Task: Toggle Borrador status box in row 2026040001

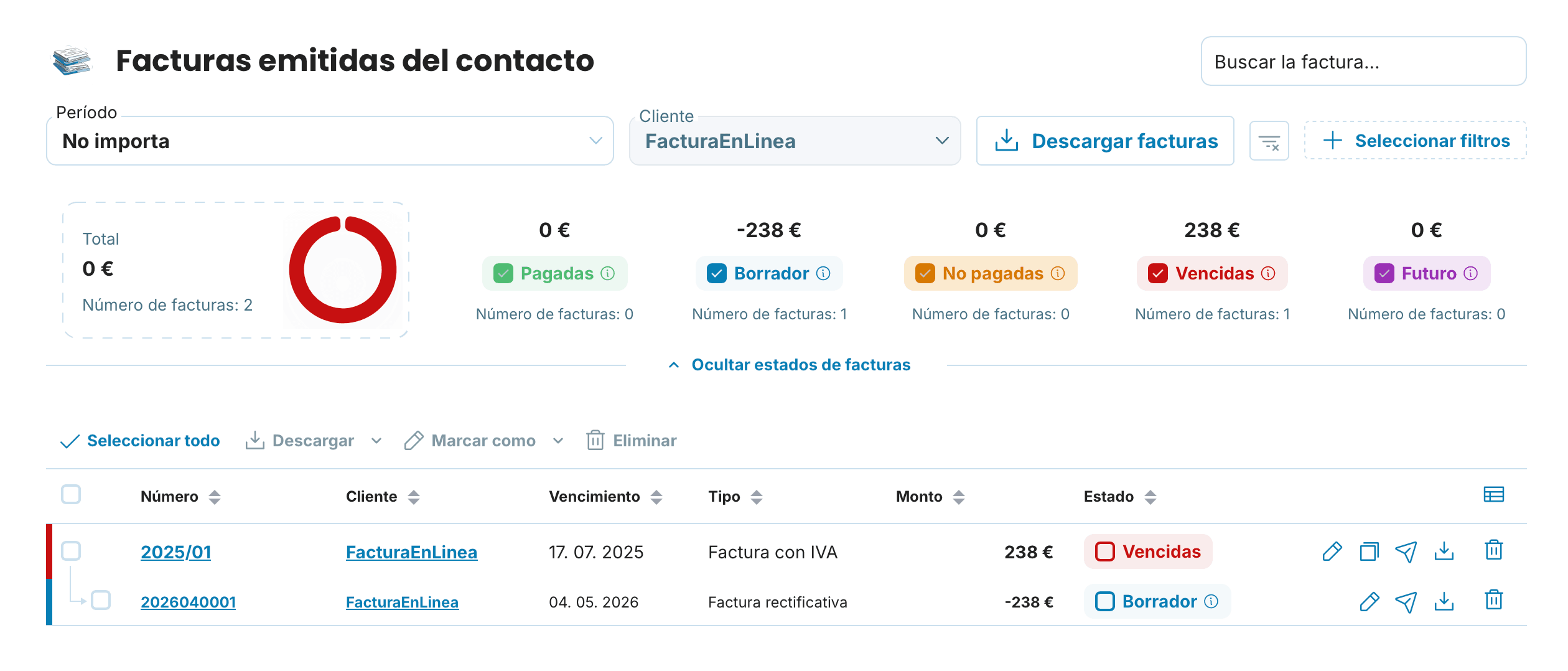Action: pos(1105,601)
